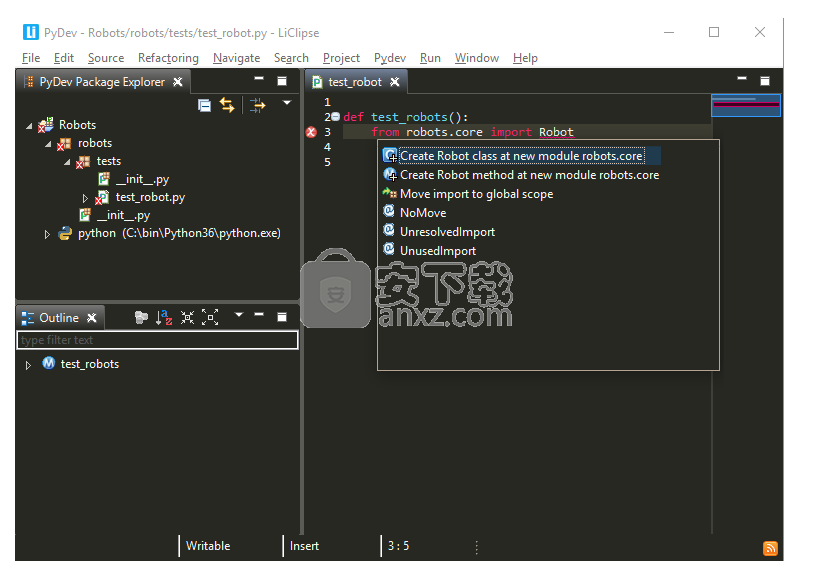
Task: Expand the test_robot.py file node
Action: tap(85, 198)
